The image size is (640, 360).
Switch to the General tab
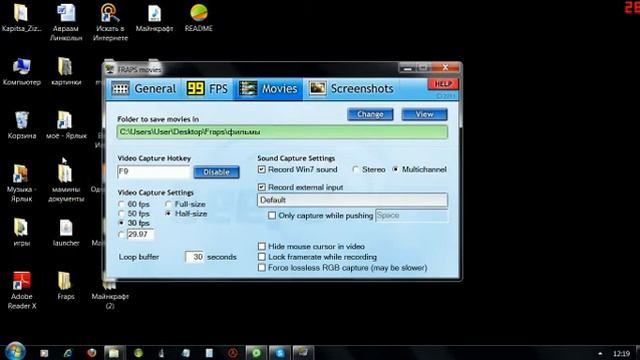click(143, 89)
